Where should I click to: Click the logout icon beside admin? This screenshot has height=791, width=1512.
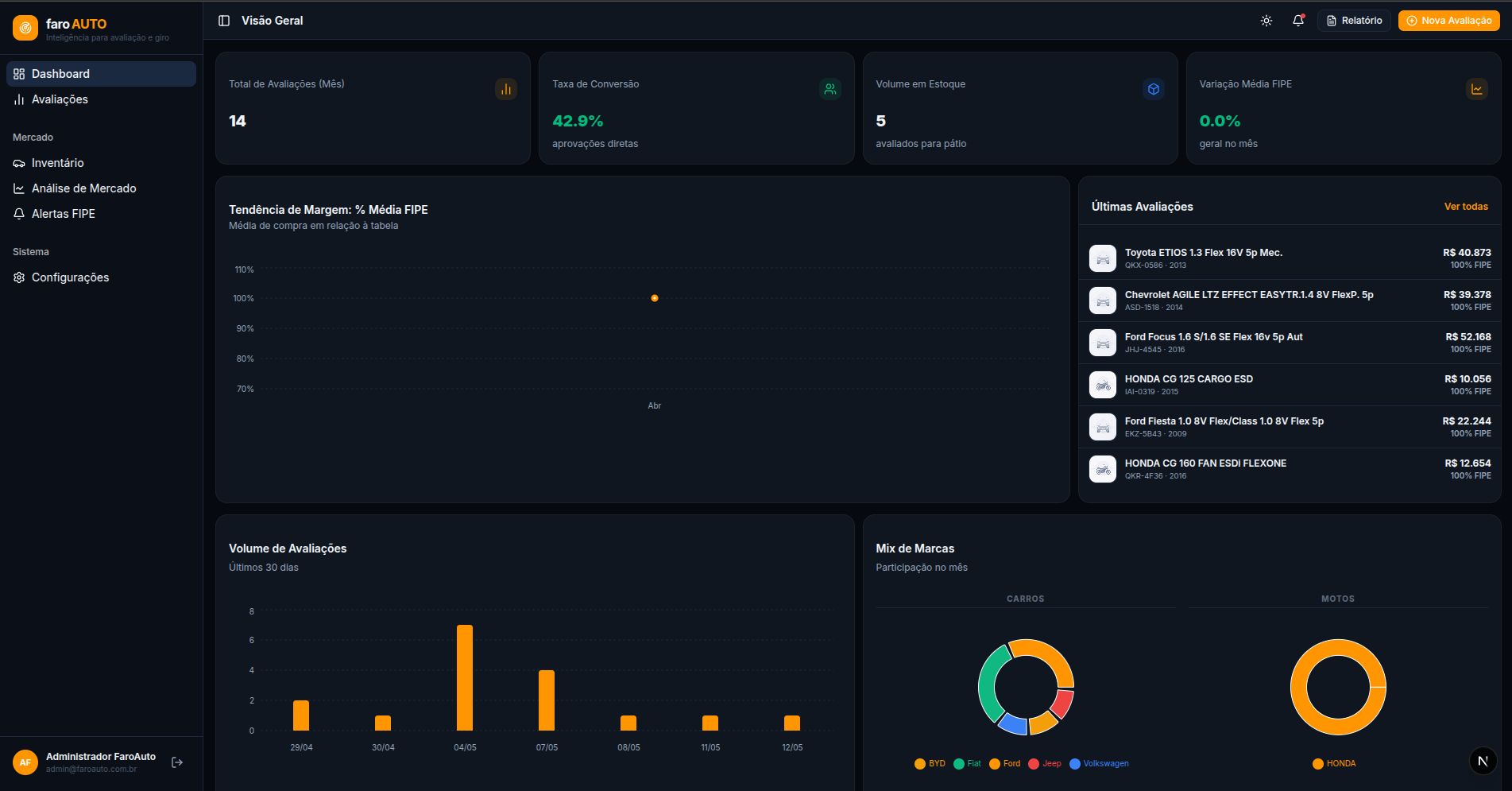click(x=177, y=762)
